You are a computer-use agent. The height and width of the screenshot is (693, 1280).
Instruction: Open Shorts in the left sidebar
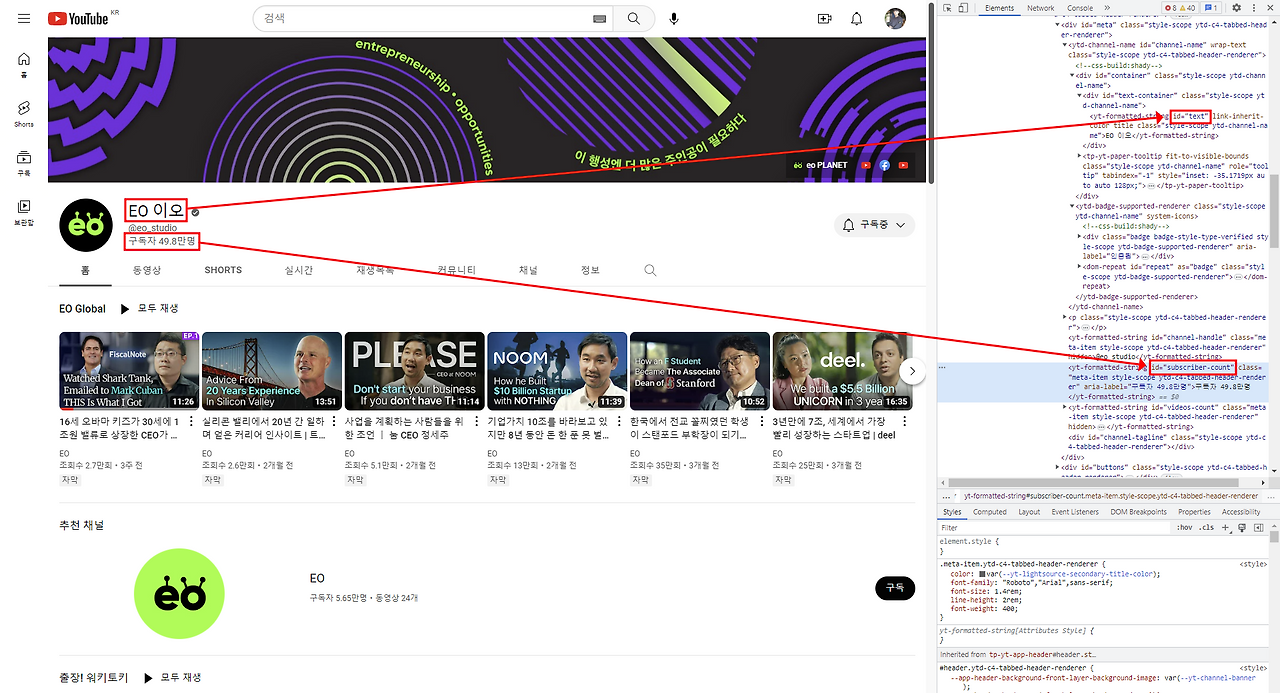pyautogui.click(x=24, y=114)
